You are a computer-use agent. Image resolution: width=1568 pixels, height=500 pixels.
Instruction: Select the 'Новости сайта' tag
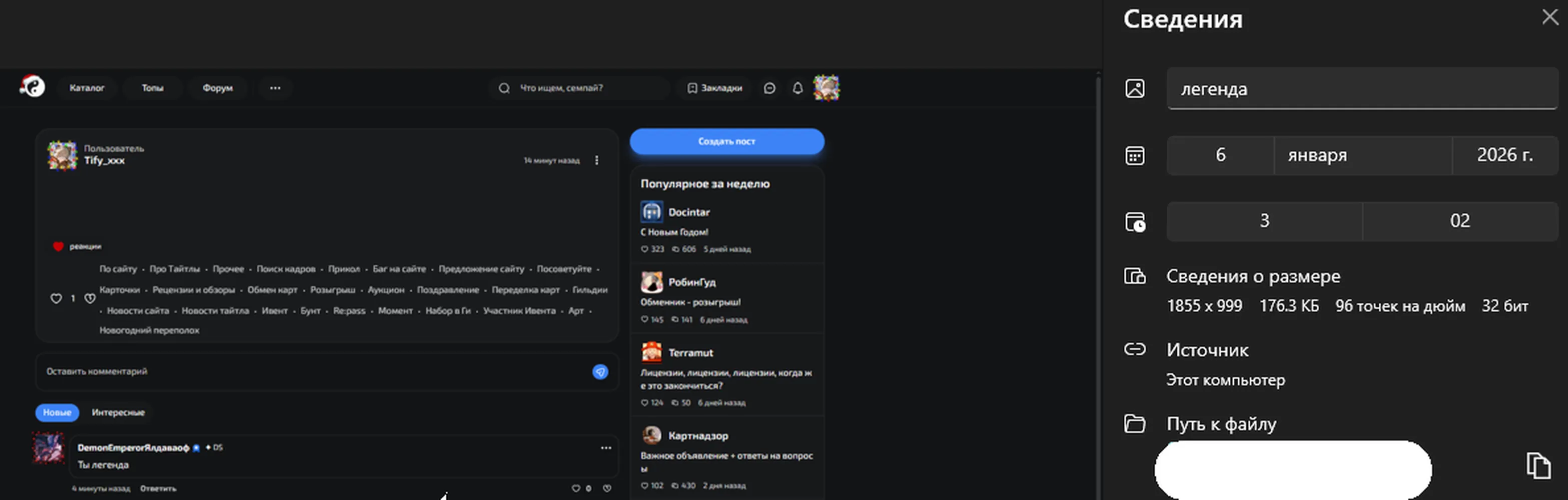point(138,311)
